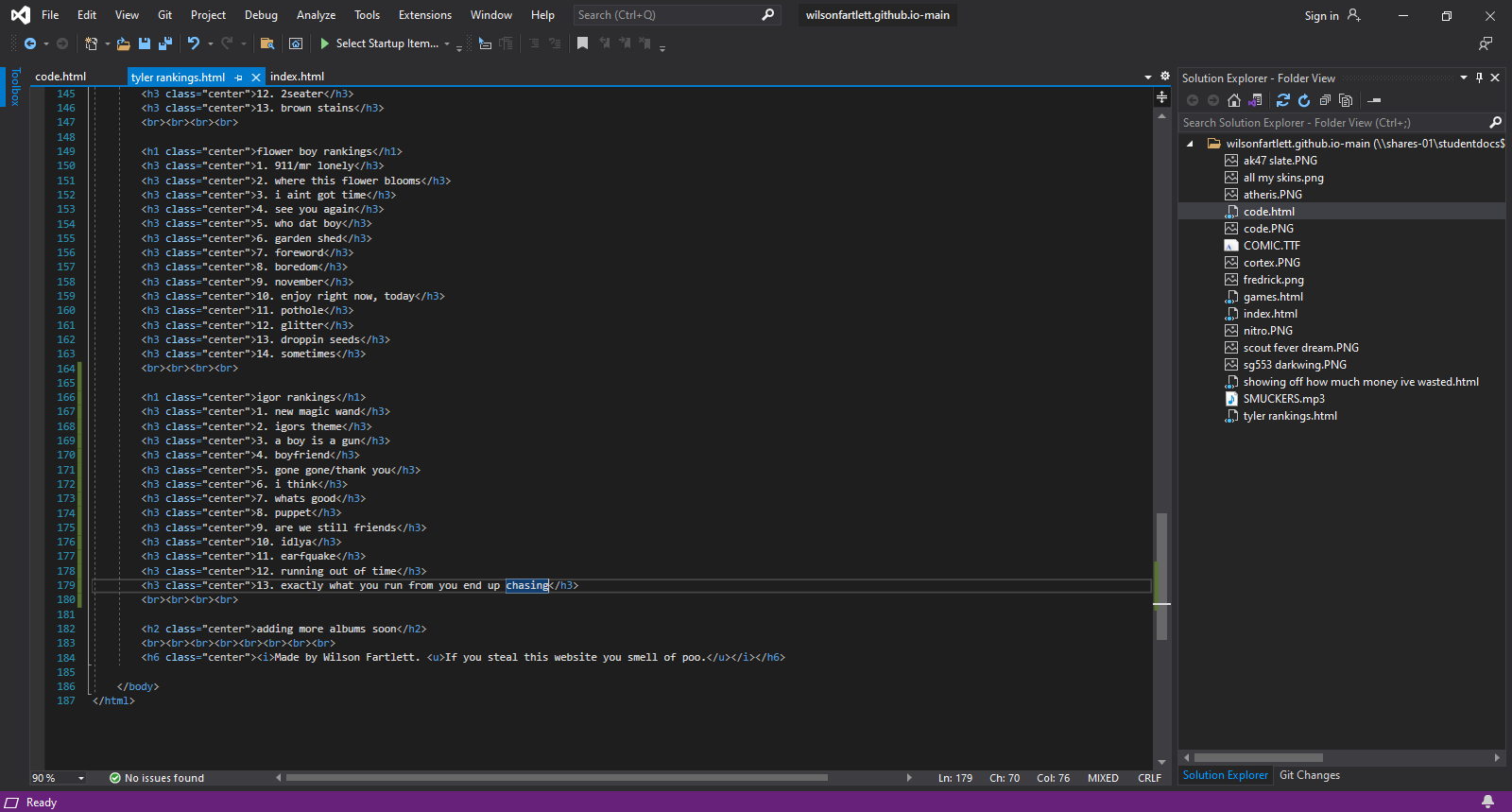
Task: Open the Debug menu
Action: point(261,15)
